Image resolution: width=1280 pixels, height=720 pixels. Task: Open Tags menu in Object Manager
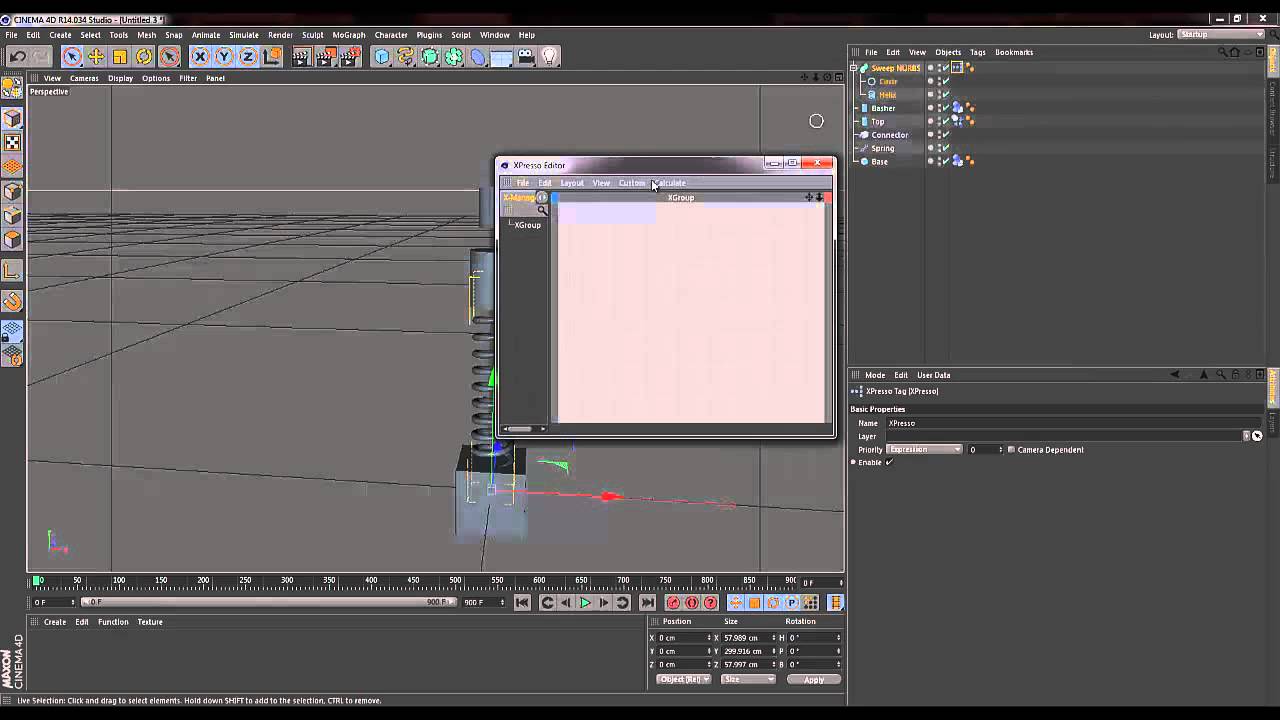(977, 52)
